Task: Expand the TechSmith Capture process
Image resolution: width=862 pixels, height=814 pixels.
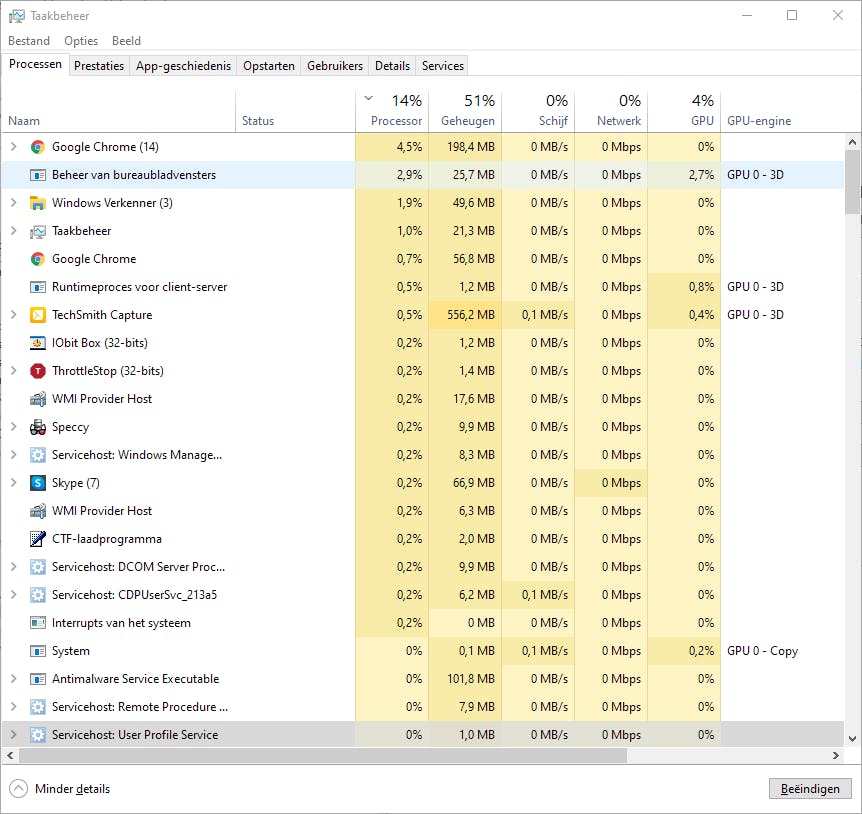Action: click(x=14, y=315)
